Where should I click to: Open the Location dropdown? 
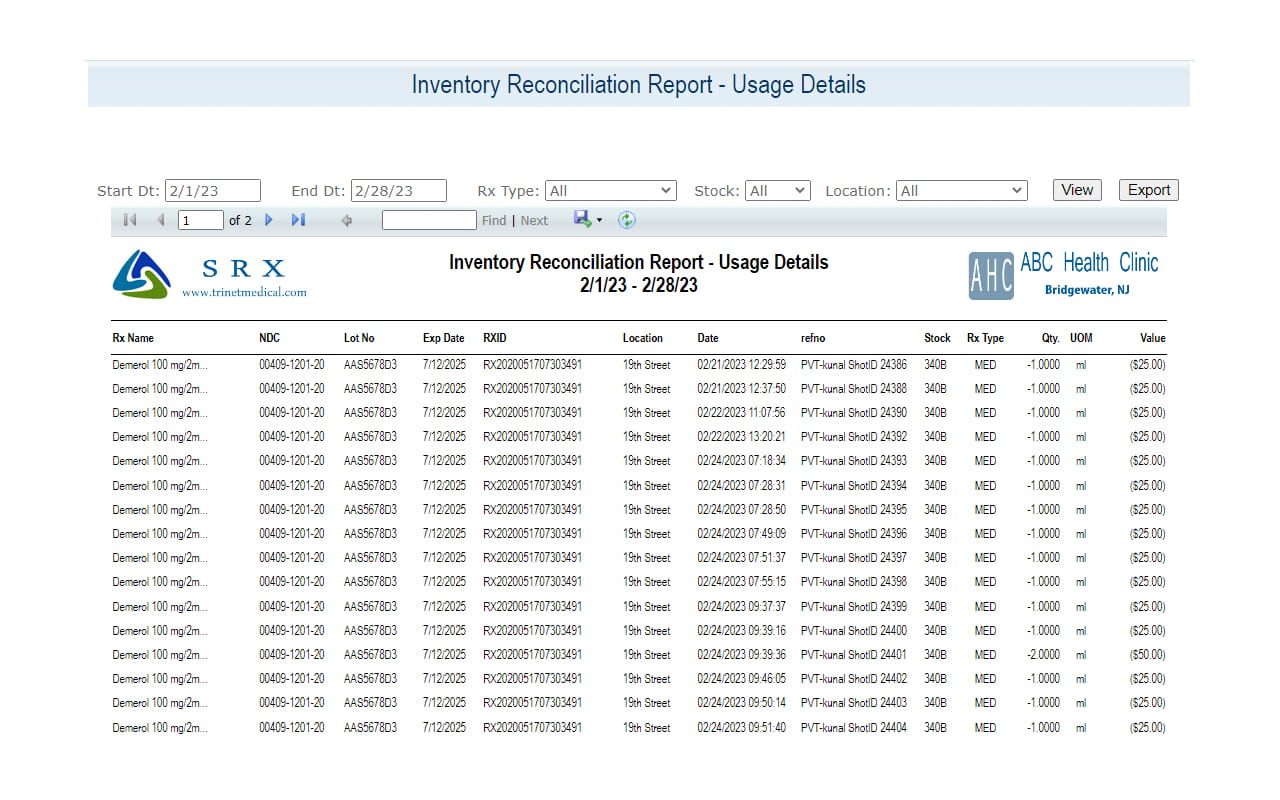962,190
